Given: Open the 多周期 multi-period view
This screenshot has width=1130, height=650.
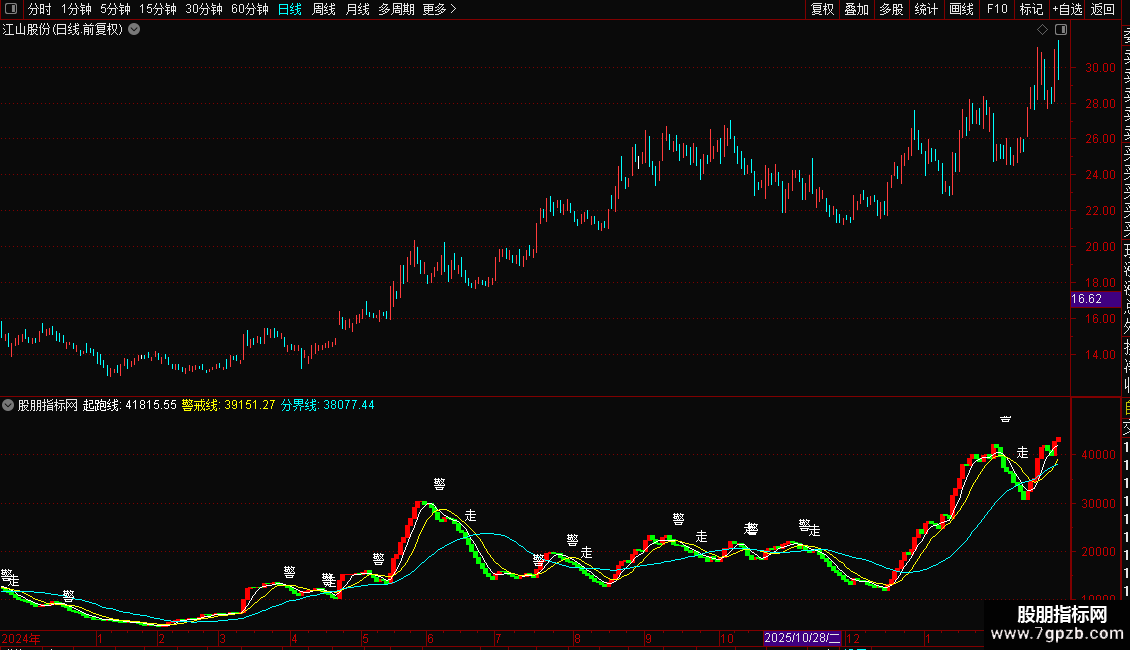Looking at the screenshot, I should click(396, 9).
